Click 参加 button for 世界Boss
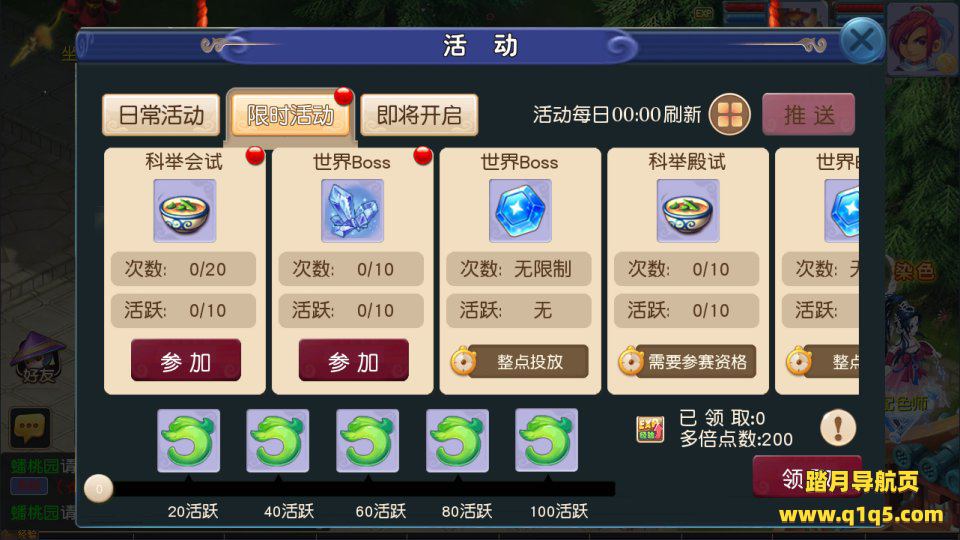Screen dimensions: 960x540 pos(353,361)
